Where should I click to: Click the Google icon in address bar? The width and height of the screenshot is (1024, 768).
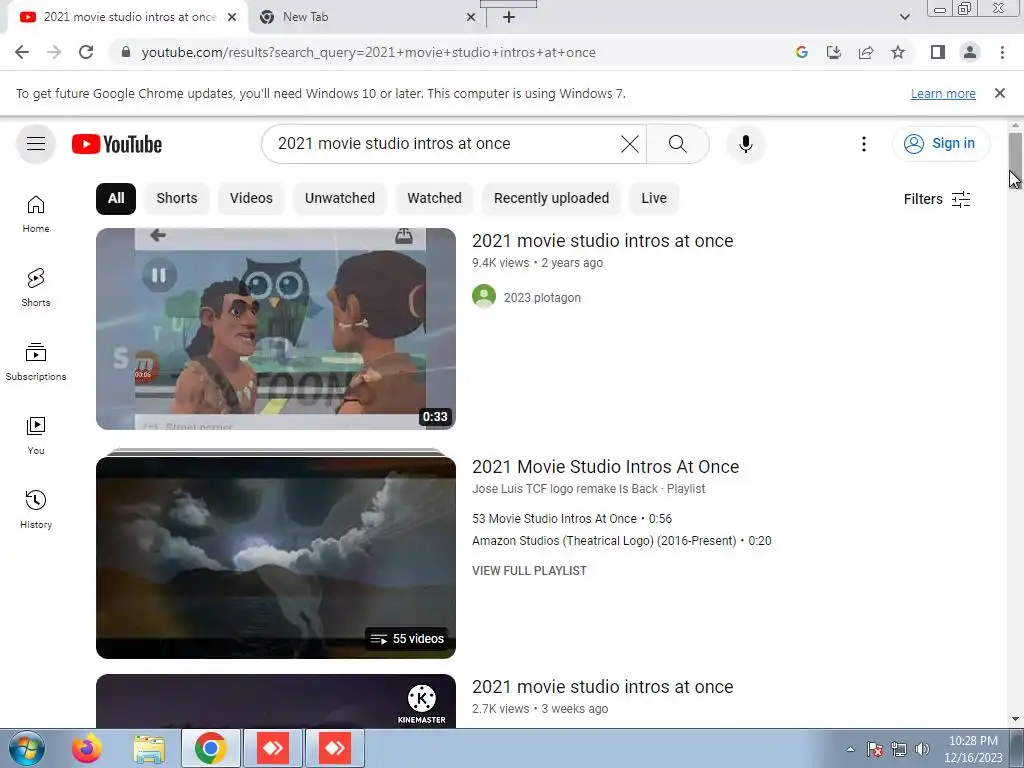click(x=802, y=52)
